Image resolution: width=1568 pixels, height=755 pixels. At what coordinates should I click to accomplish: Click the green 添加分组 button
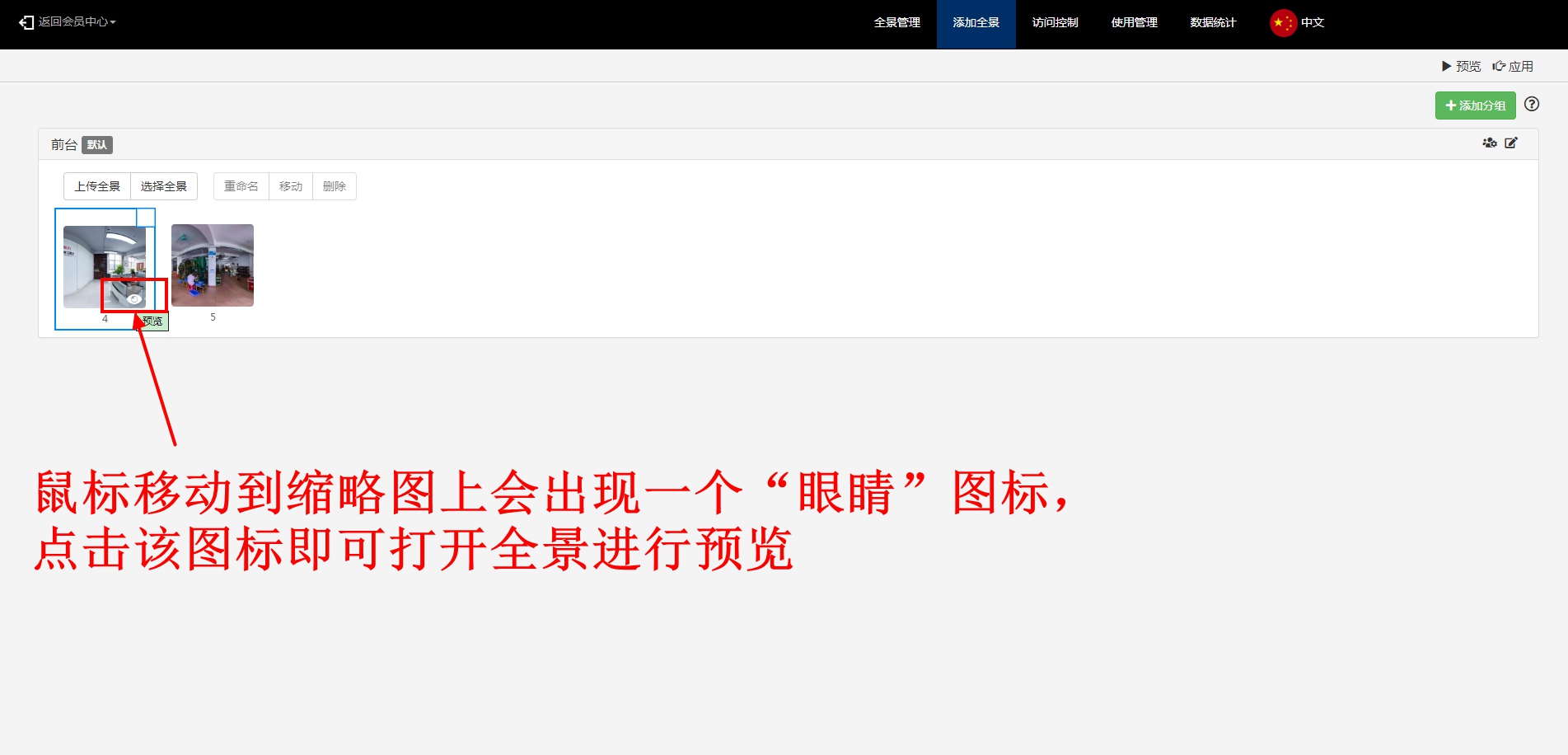[x=1475, y=106]
